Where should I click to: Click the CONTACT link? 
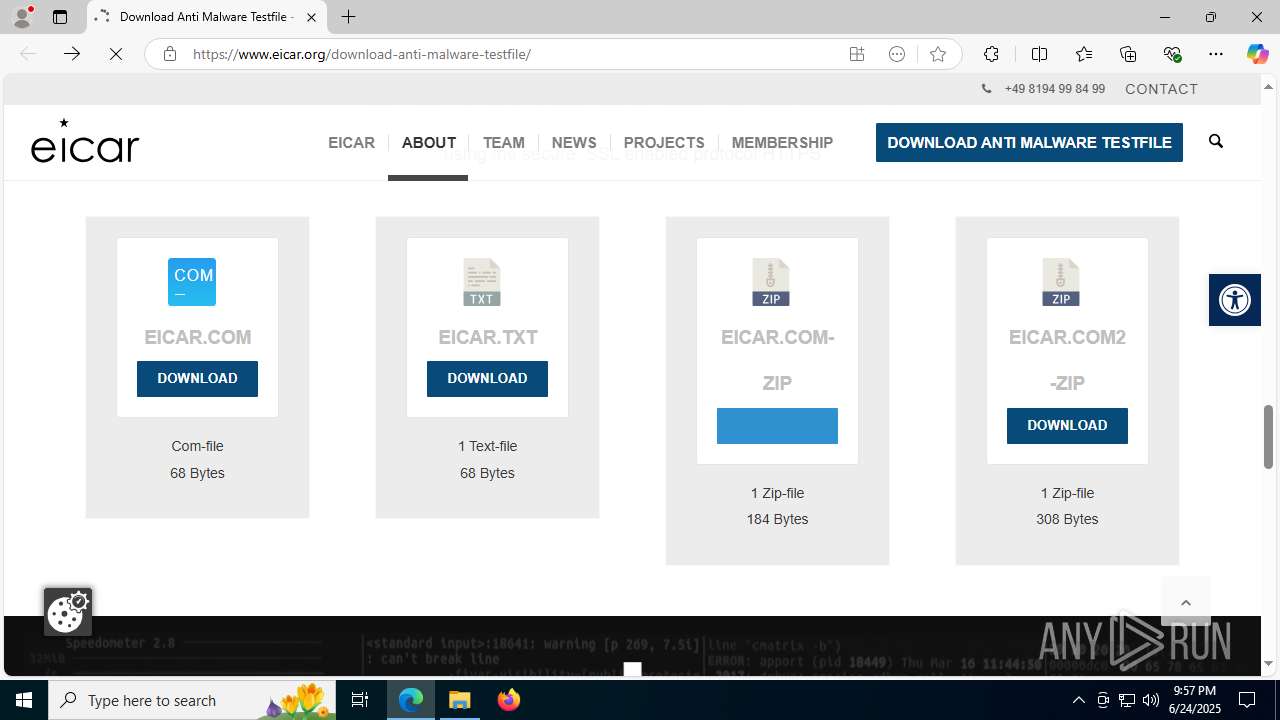1161,89
